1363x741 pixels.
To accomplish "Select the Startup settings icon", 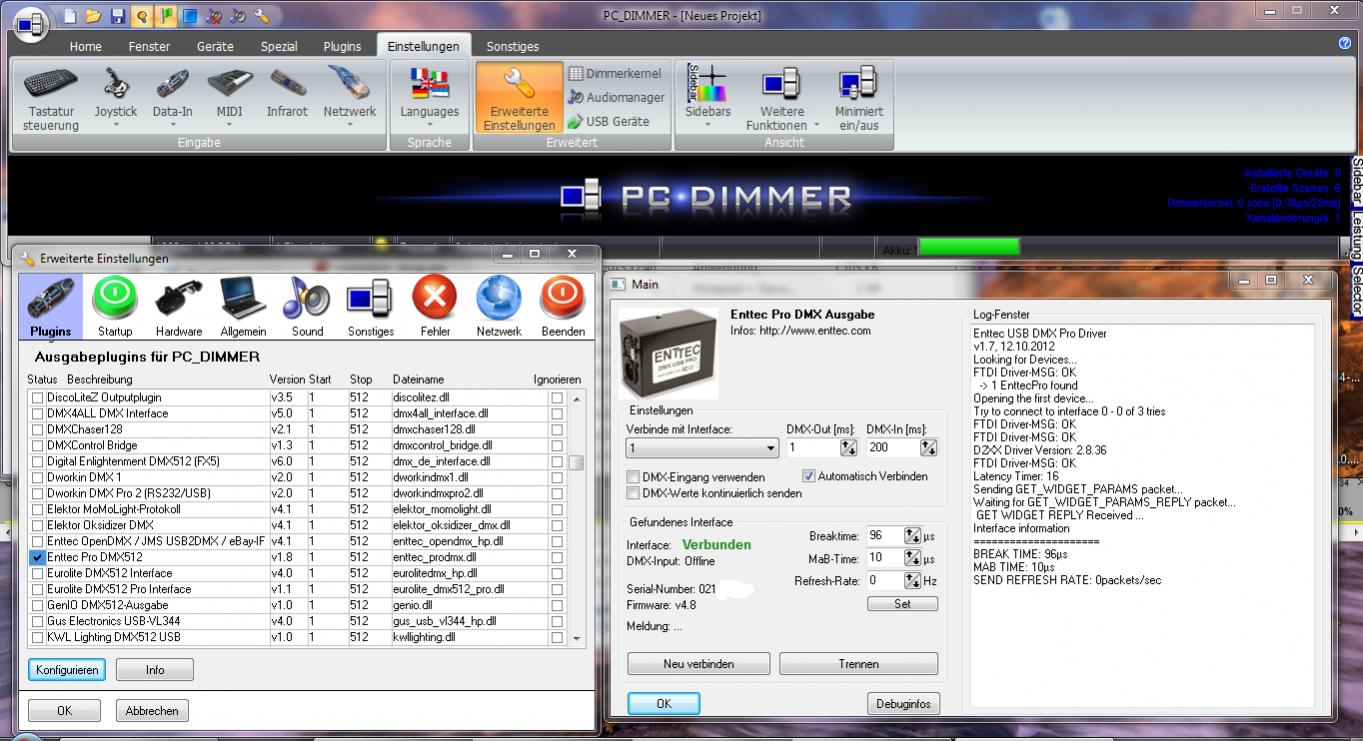I will pos(115,307).
